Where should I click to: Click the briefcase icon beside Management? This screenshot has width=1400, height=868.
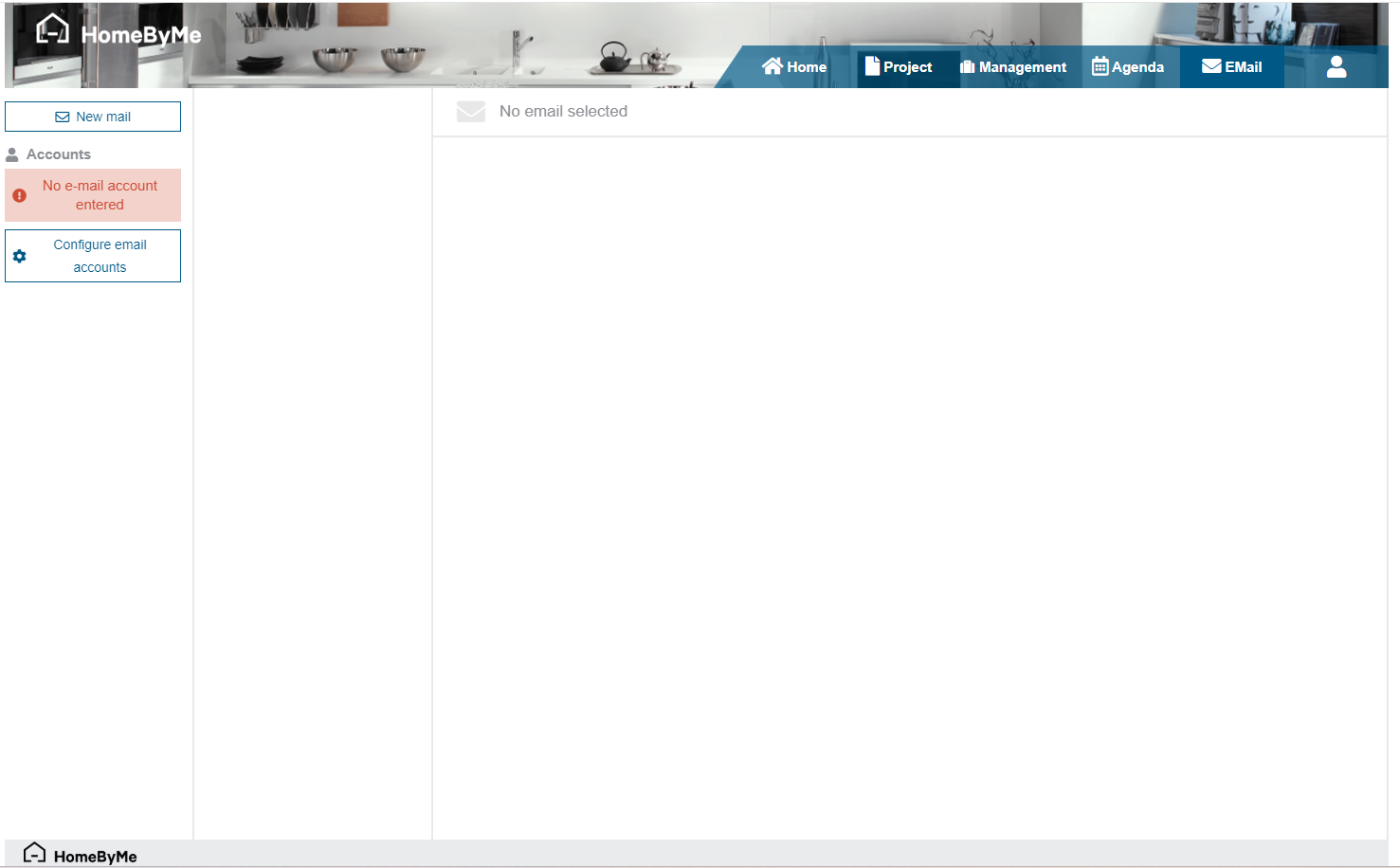(x=967, y=67)
